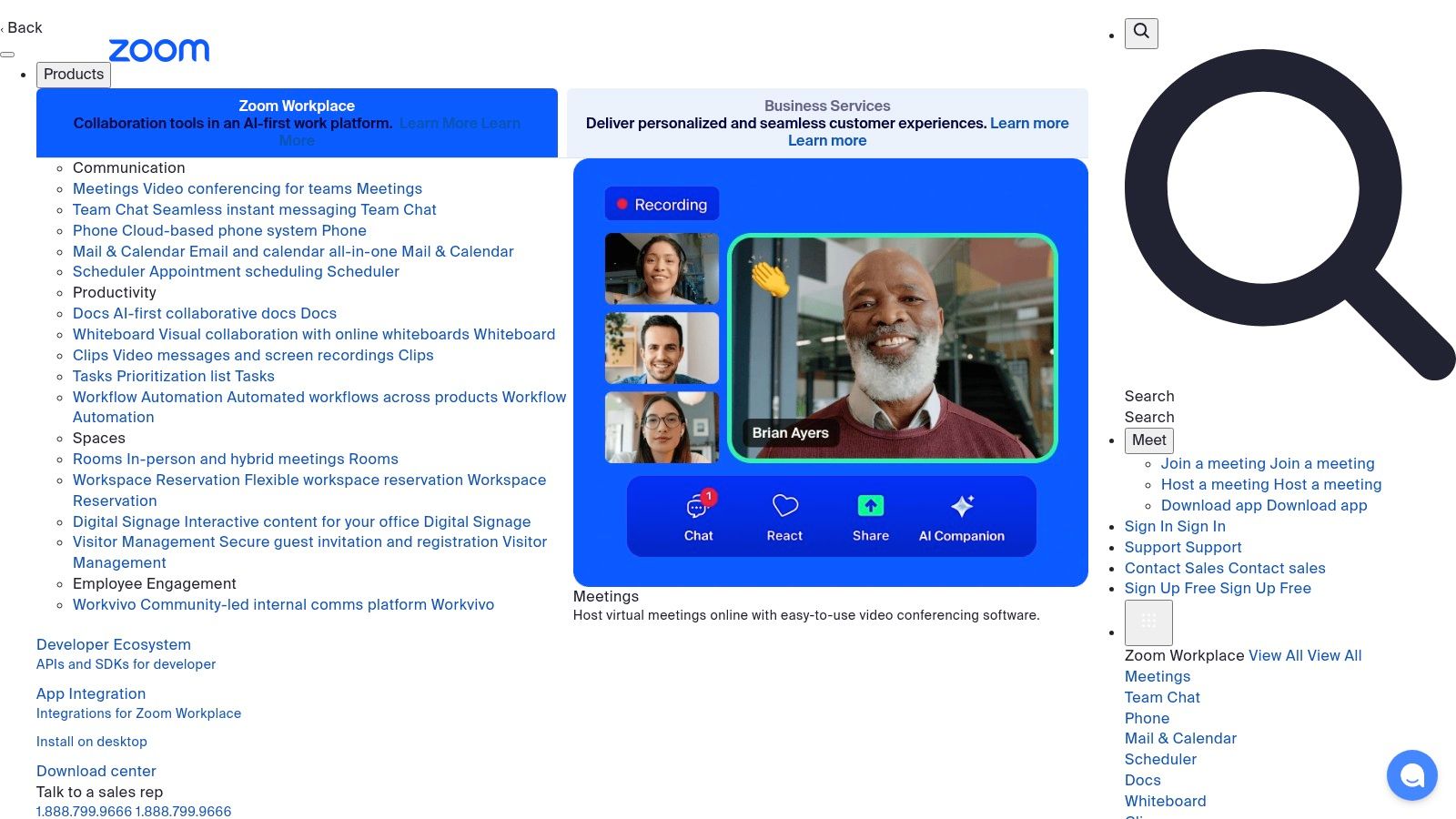Click the Sign Up Free link
Image resolution: width=1456 pixels, height=819 pixels.
[1218, 589]
